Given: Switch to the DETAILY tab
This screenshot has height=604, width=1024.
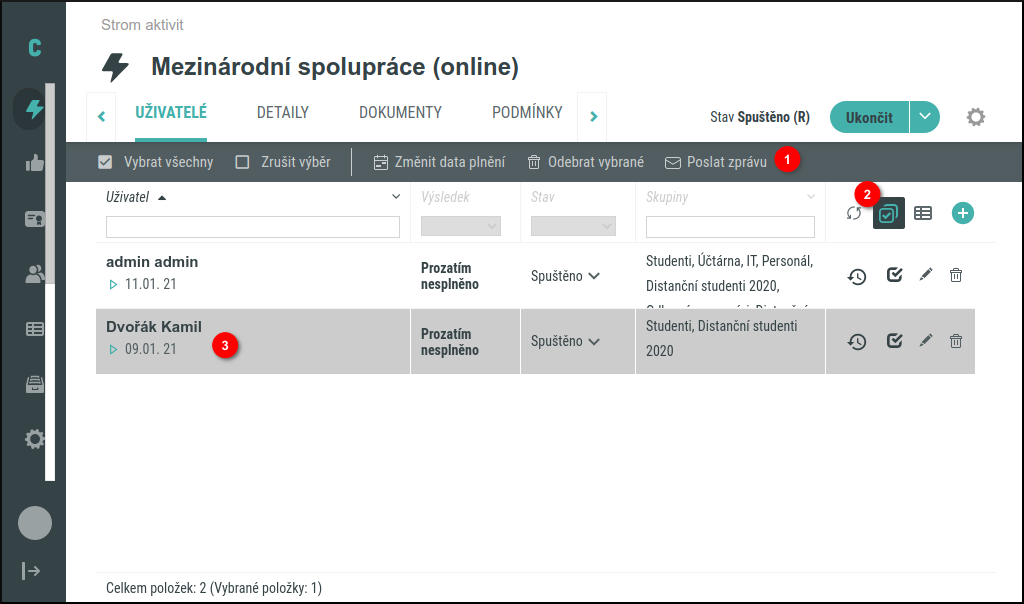Looking at the screenshot, I should pyautogui.click(x=282, y=113).
